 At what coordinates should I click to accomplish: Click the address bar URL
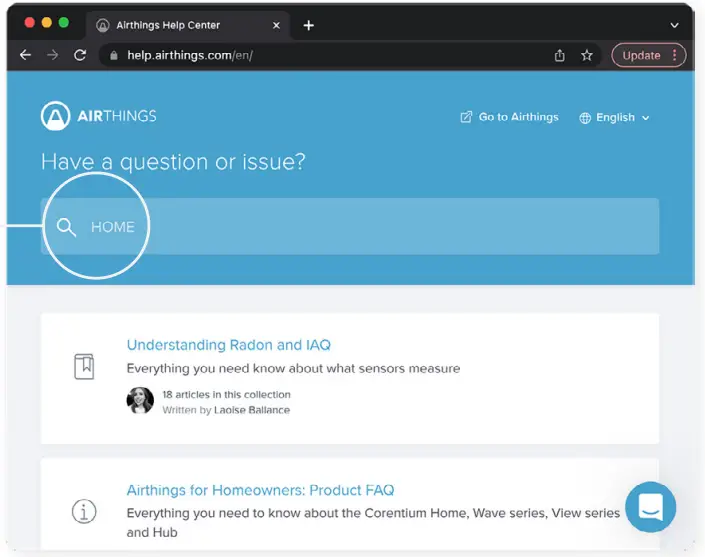pos(190,55)
